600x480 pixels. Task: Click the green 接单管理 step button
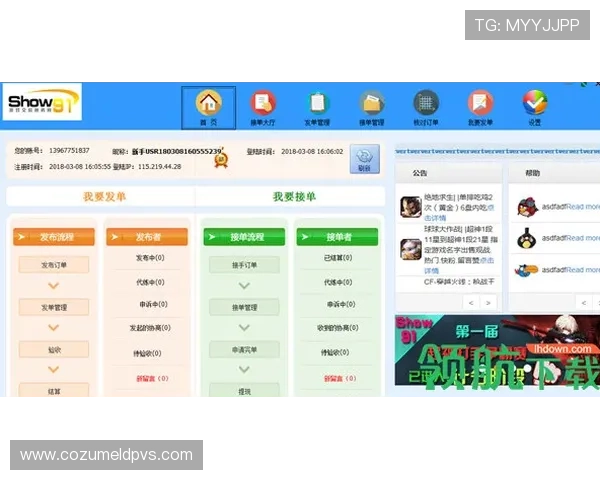[x=244, y=307]
